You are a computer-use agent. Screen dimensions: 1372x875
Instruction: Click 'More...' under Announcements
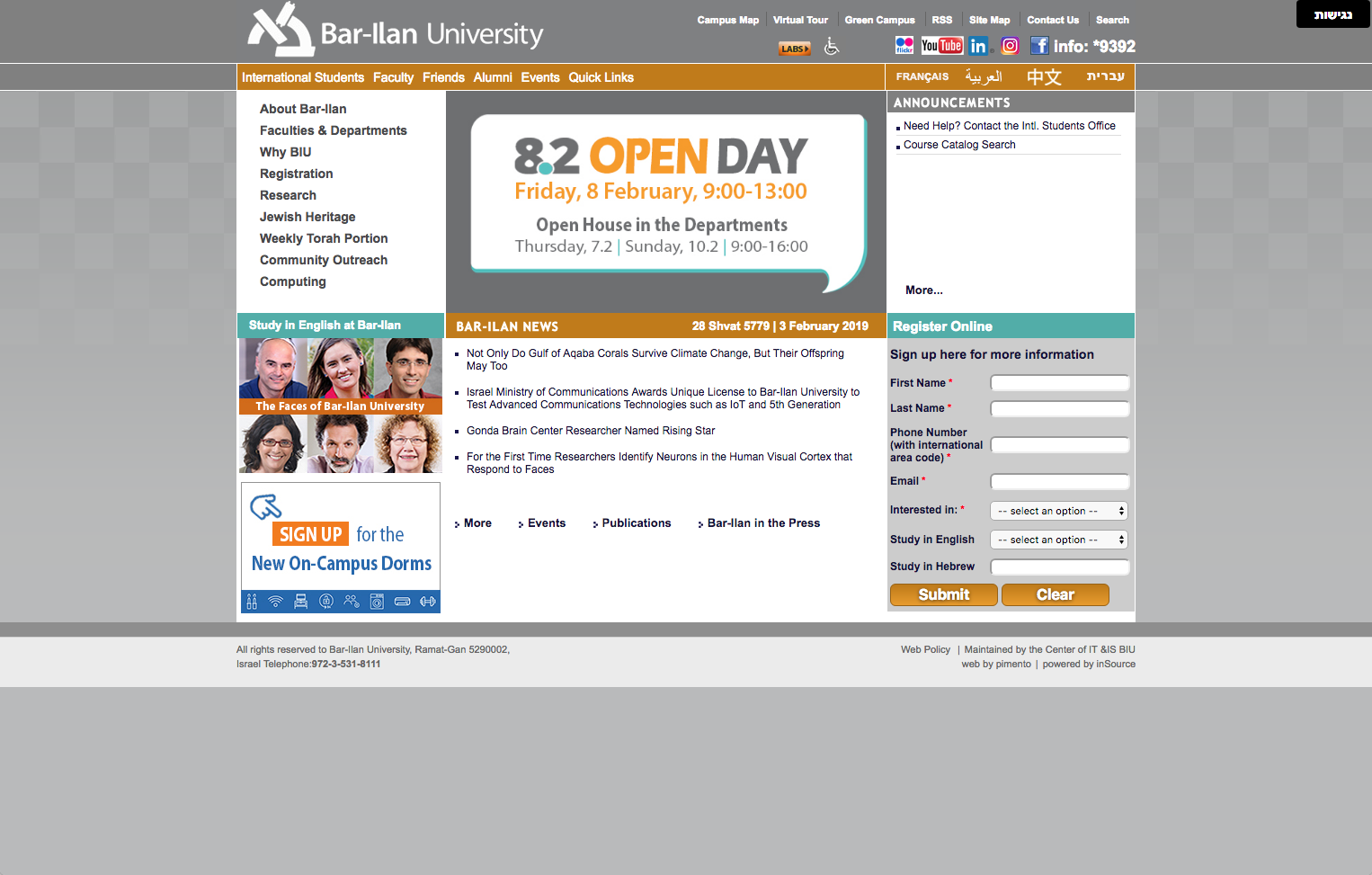924,290
